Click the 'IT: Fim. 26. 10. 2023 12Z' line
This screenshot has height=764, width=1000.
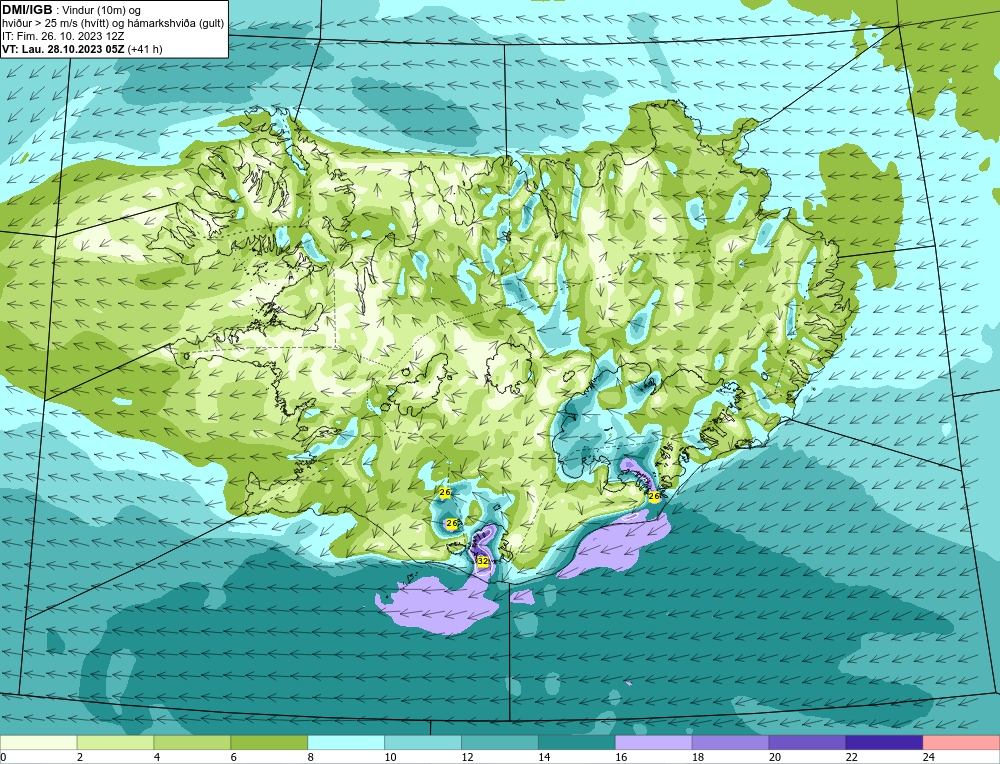click(62, 36)
